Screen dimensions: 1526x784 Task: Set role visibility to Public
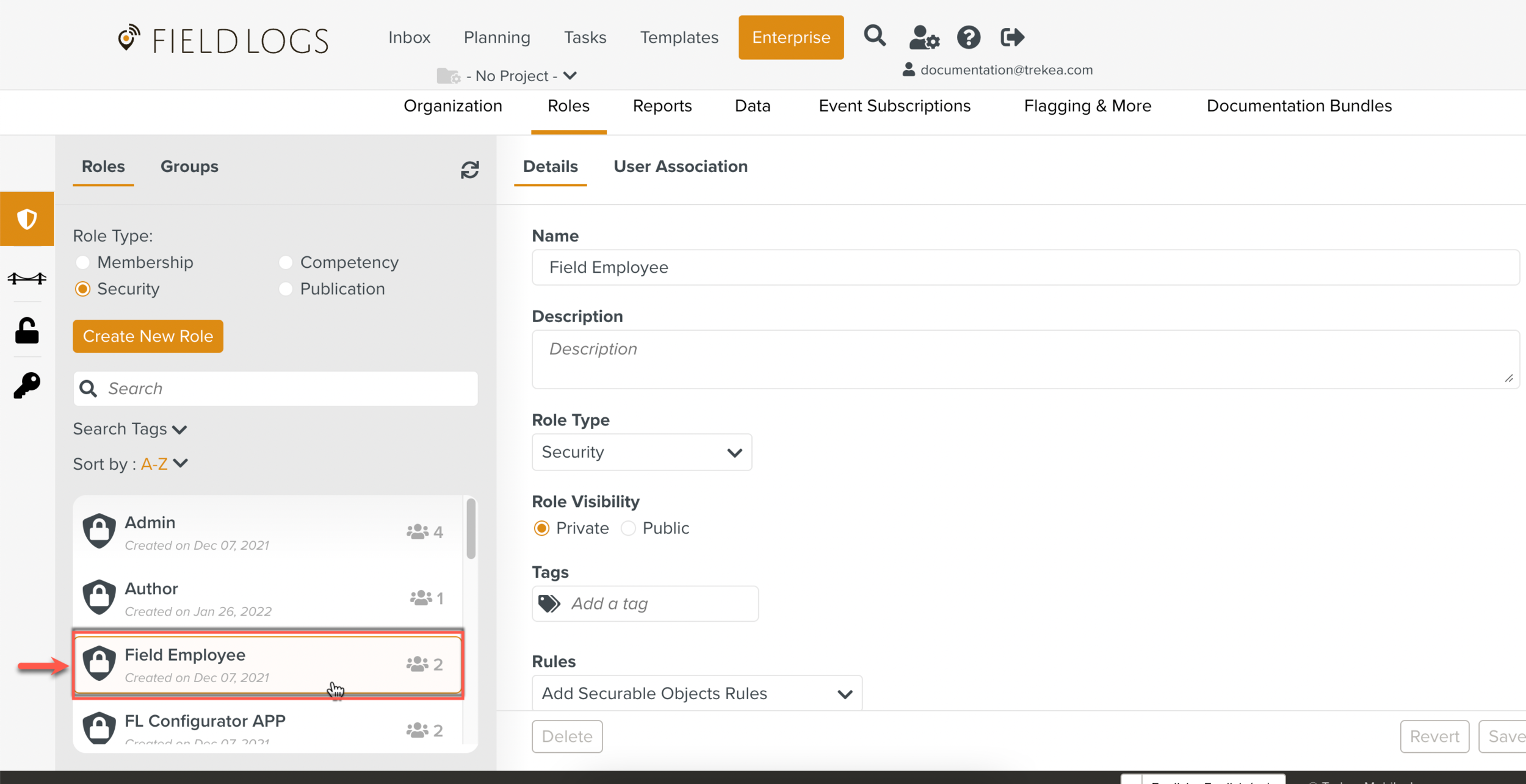(628, 528)
